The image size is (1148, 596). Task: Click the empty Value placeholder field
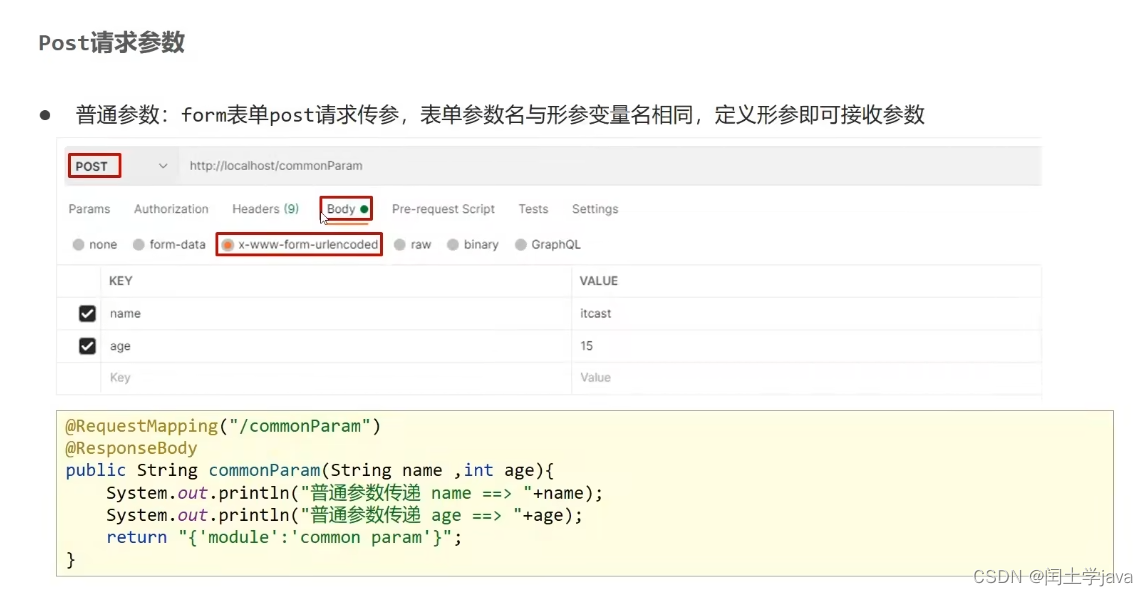[806, 378]
